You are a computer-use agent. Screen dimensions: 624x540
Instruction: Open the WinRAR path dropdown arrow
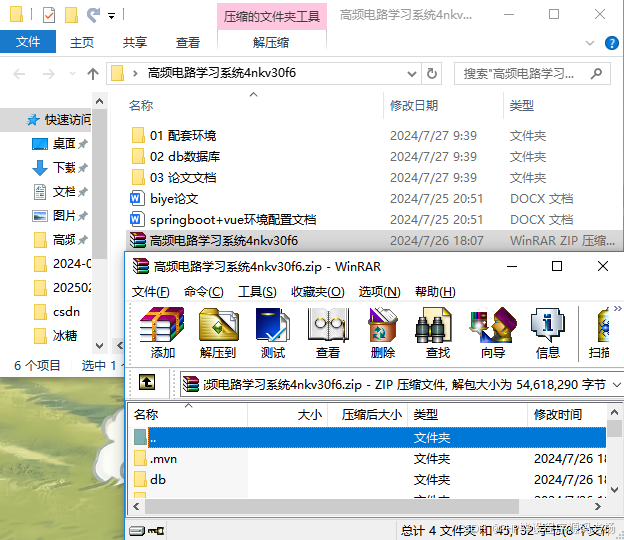click(616, 385)
